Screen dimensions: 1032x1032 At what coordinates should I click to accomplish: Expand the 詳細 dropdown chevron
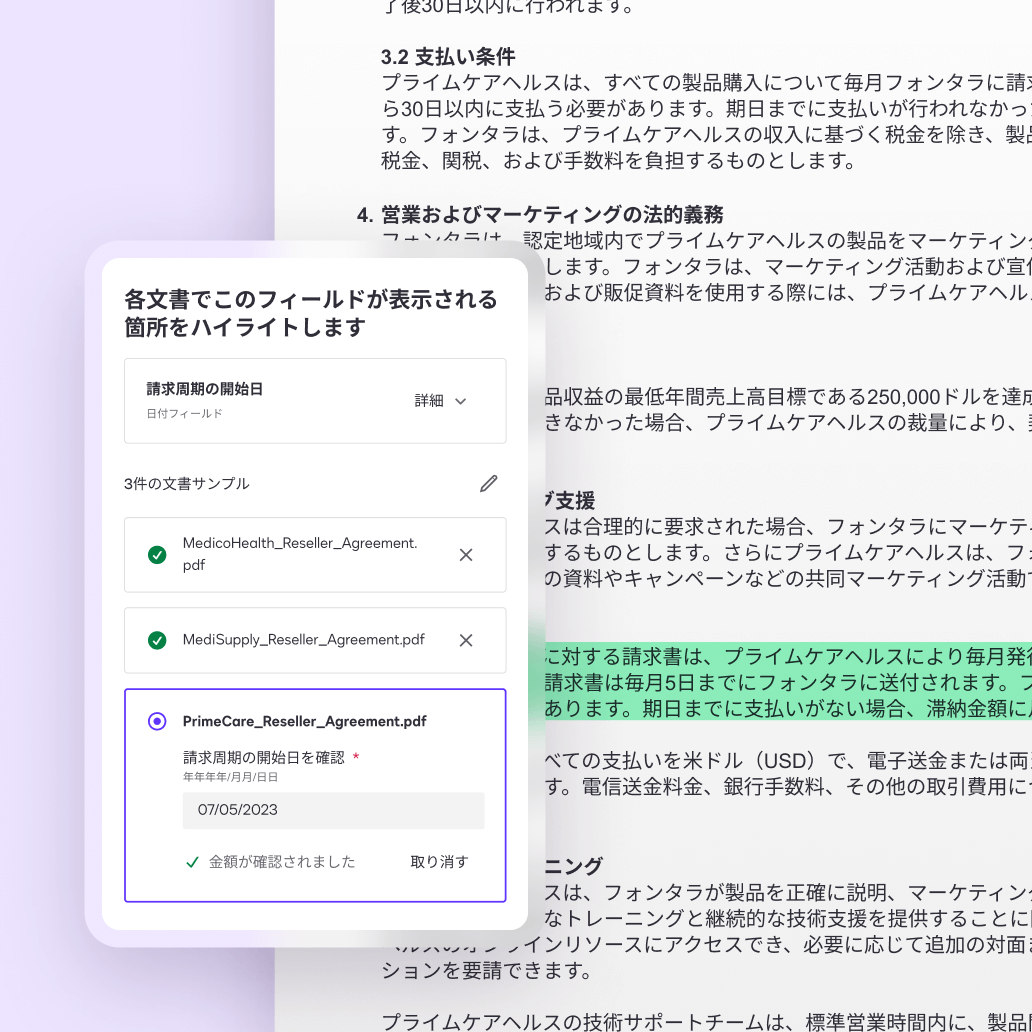pyautogui.click(x=461, y=400)
